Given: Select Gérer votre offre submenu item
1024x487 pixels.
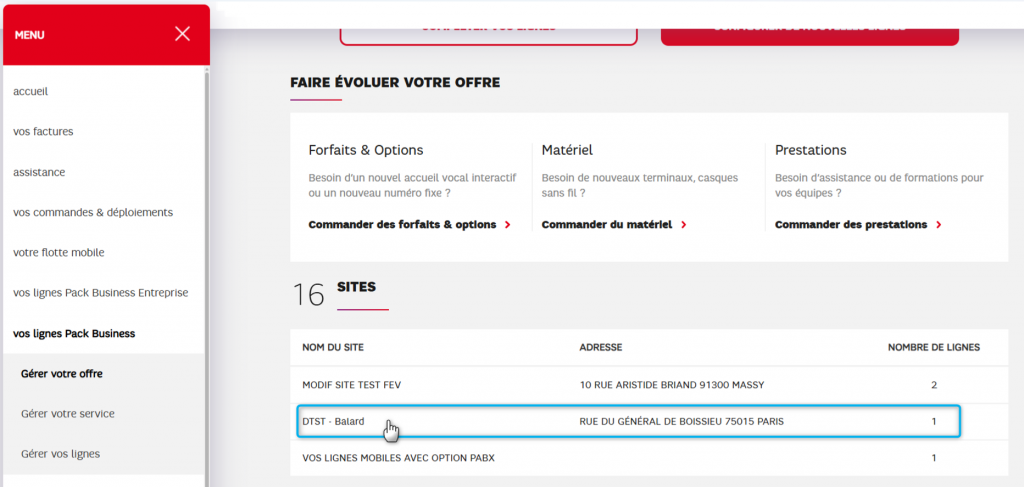Looking at the screenshot, I should tap(62, 373).
